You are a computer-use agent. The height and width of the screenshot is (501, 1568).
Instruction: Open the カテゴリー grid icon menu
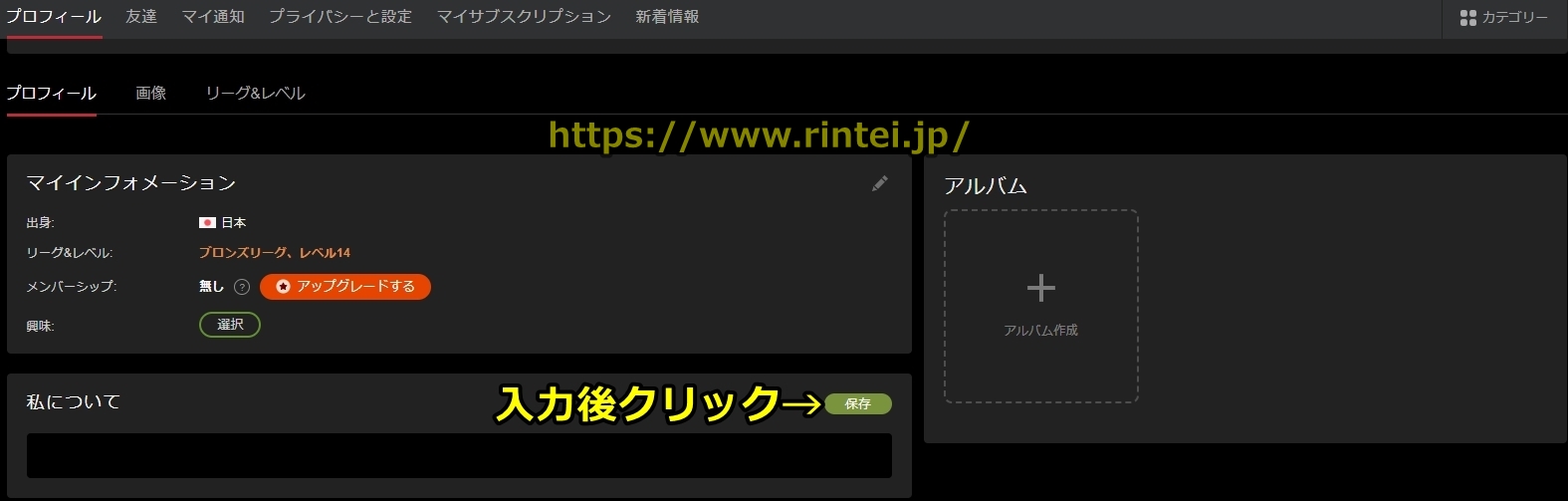(x=1467, y=18)
